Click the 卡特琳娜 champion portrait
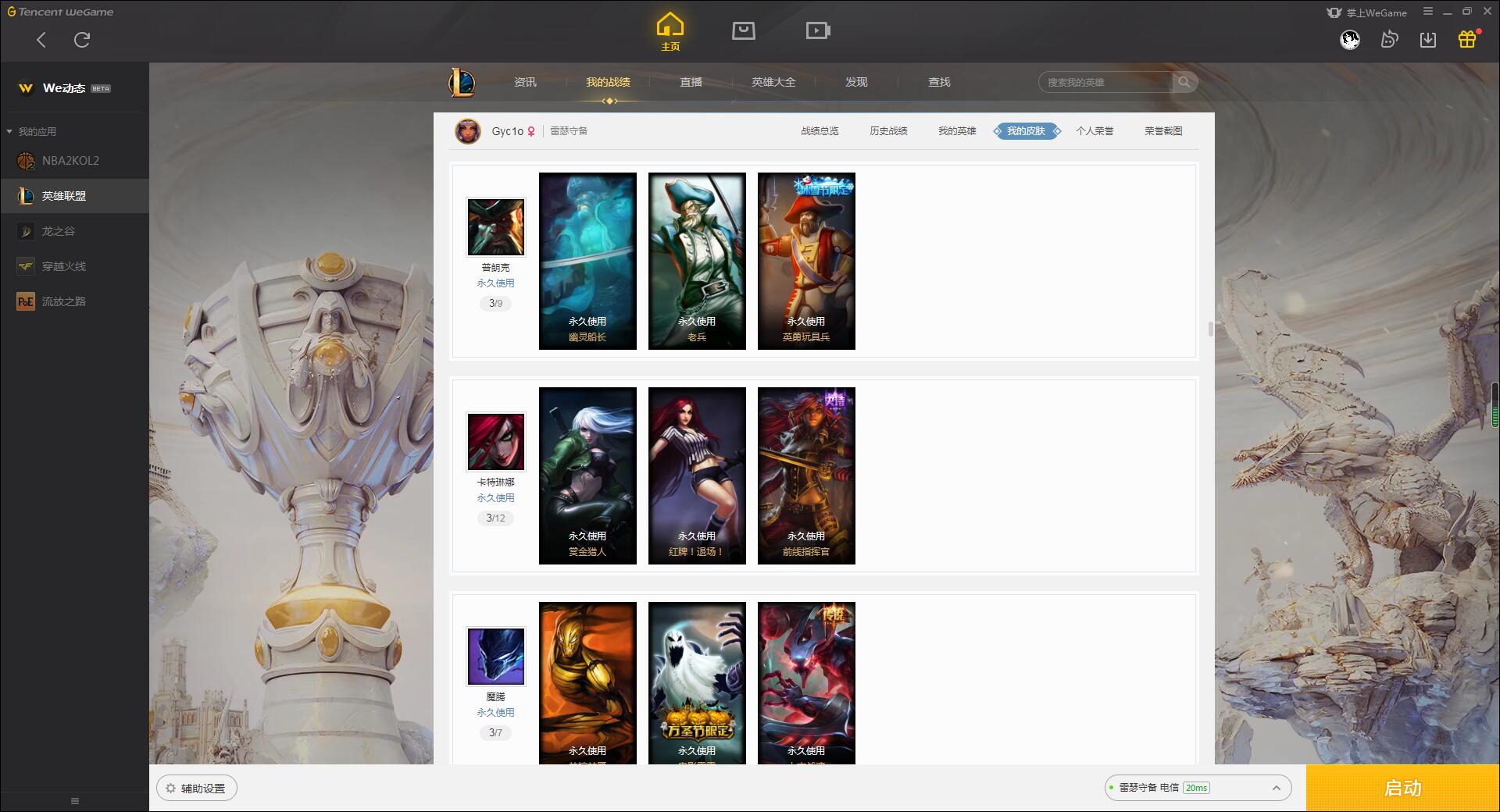This screenshot has width=1500, height=812. 496,441
